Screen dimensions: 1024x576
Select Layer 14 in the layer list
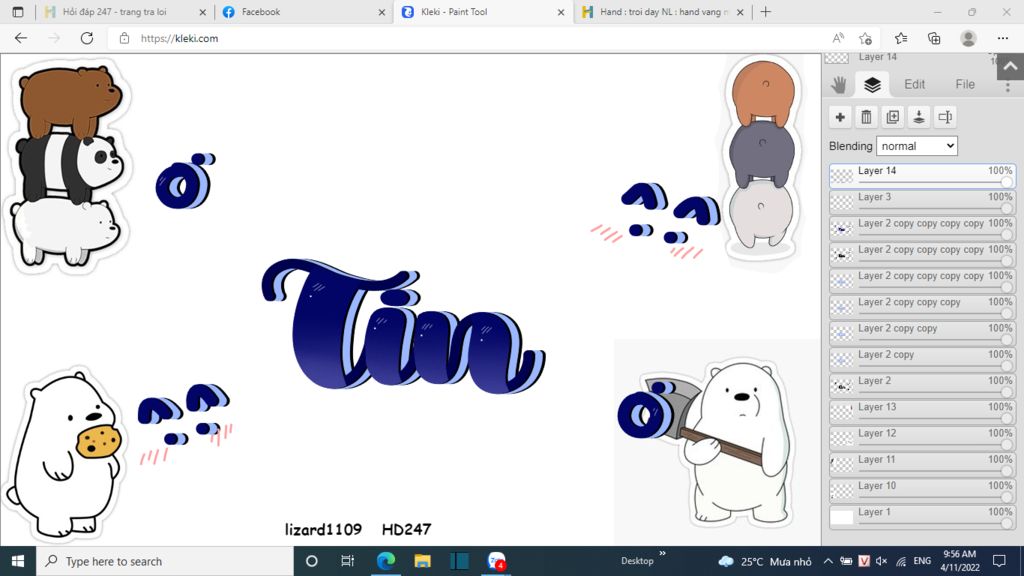[x=922, y=176]
